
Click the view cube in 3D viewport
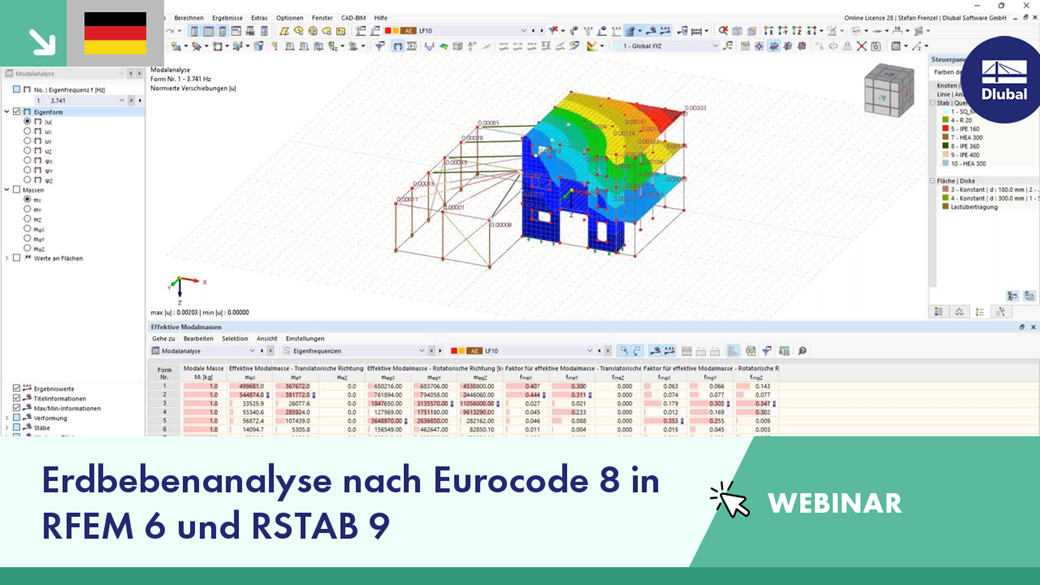(889, 91)
